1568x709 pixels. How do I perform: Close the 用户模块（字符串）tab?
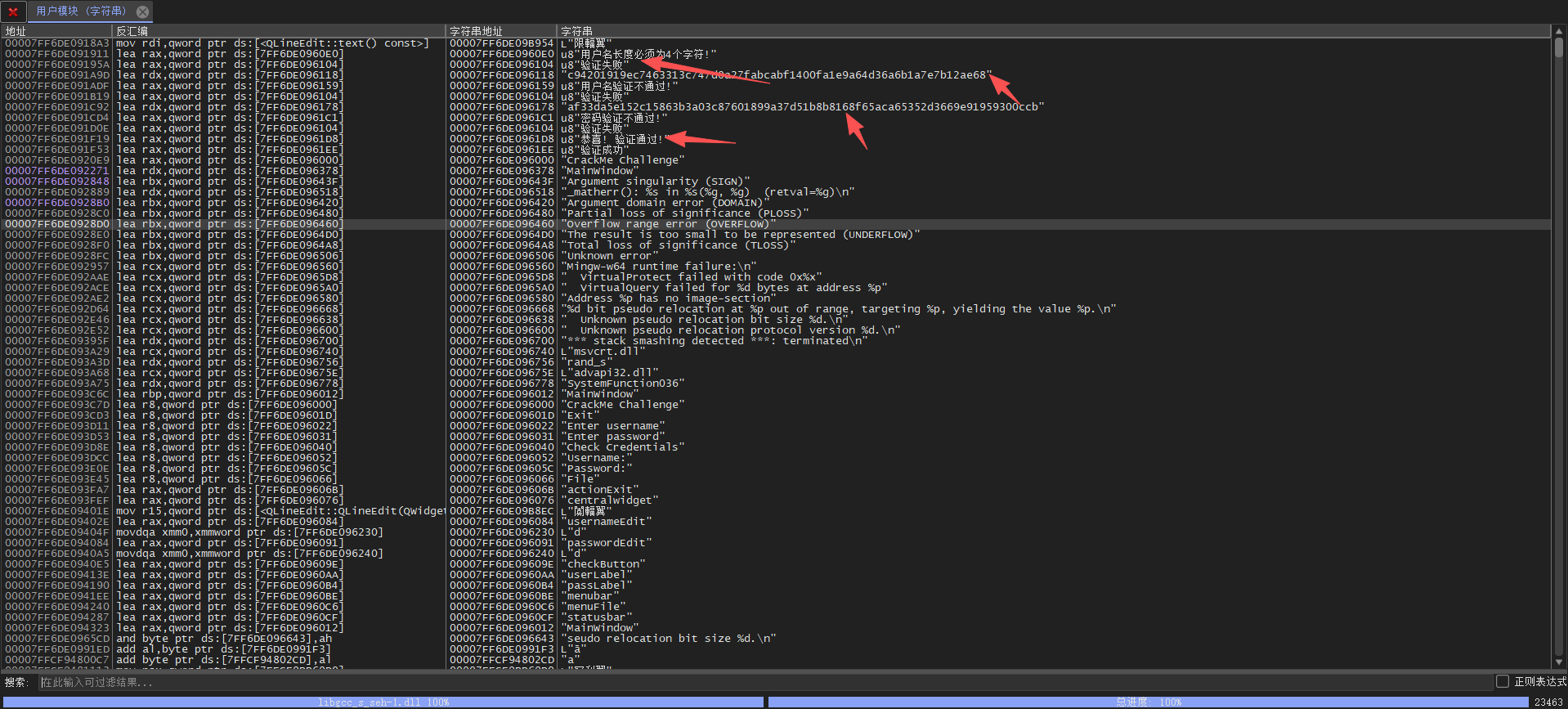(x=142, y=11)
